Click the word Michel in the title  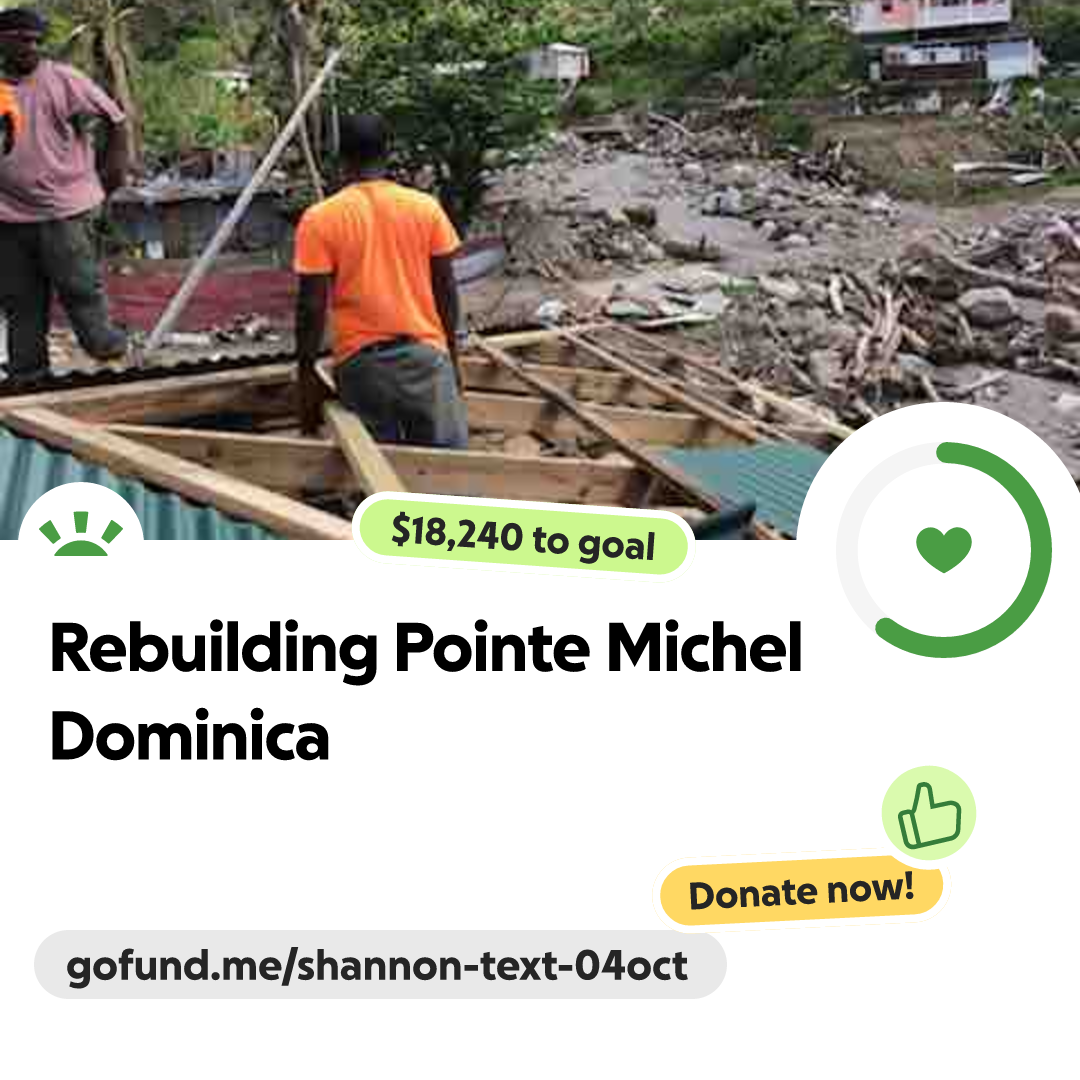point(705,647)
